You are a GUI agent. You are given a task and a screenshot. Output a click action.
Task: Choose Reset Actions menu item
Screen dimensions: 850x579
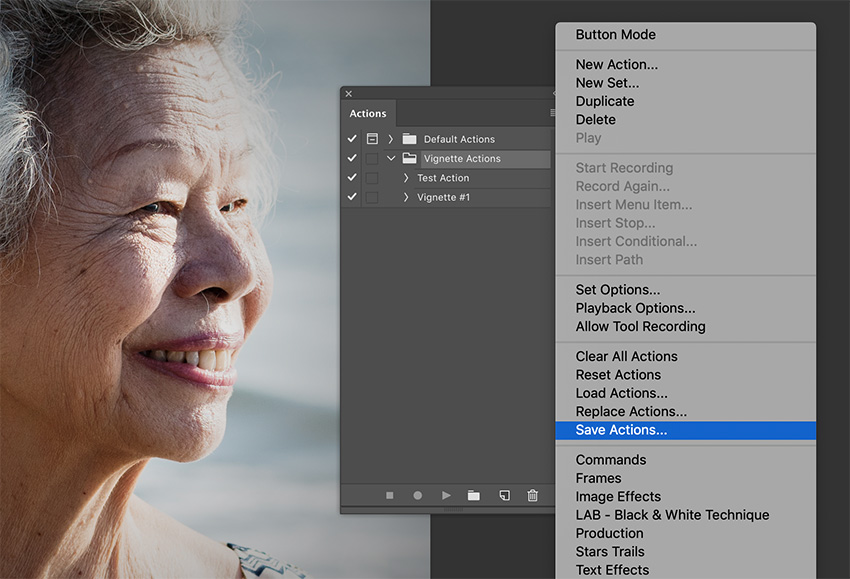(686, 375)
